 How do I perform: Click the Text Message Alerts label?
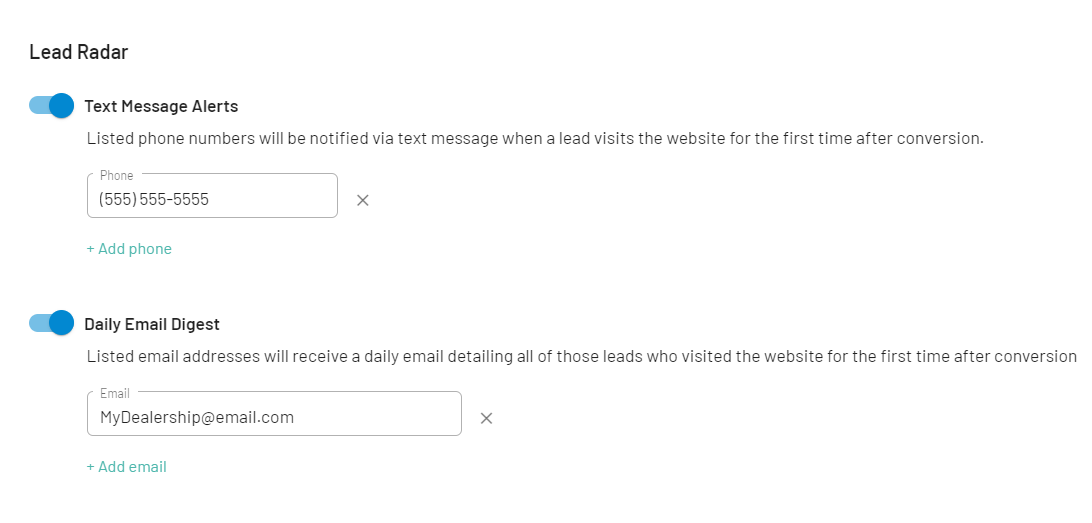[161, 106]
